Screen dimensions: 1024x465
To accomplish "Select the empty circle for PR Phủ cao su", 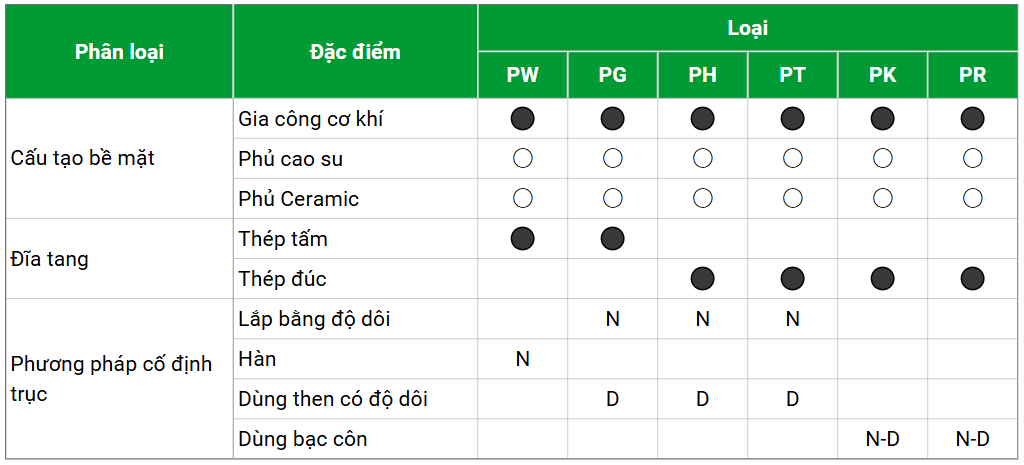I will (x=972, y=158).
